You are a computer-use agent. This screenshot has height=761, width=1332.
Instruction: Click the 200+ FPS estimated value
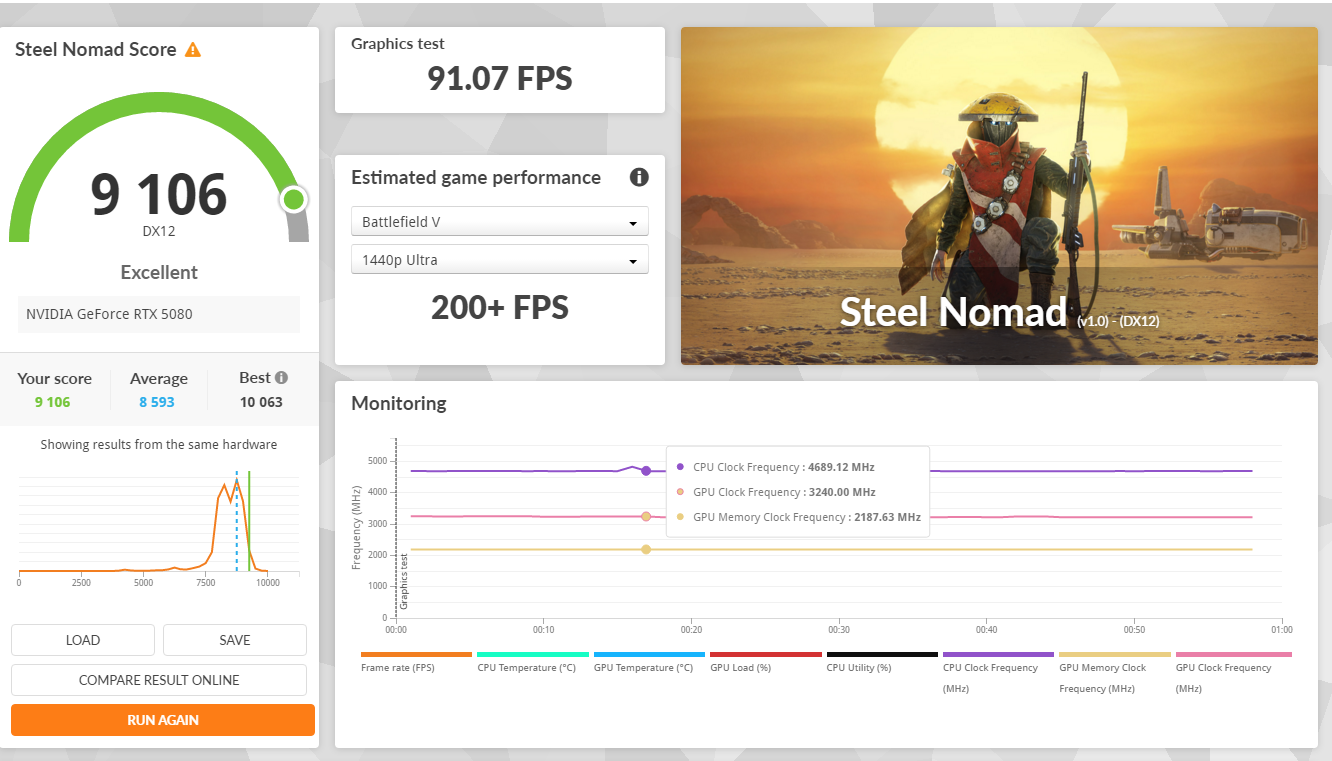pyautogui.click(x=500, y=307)
